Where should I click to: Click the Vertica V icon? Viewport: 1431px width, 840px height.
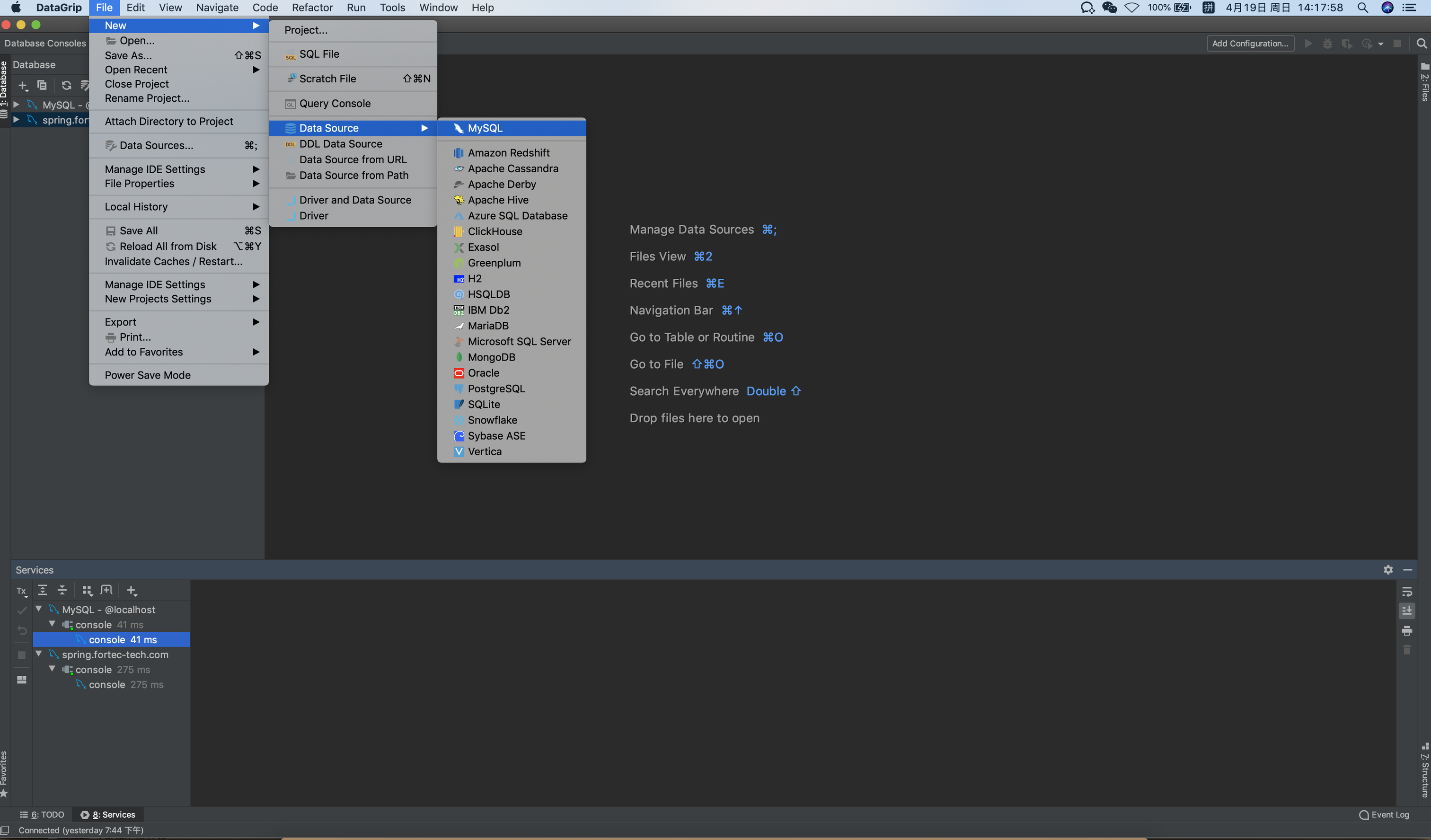tap(459, 451)
